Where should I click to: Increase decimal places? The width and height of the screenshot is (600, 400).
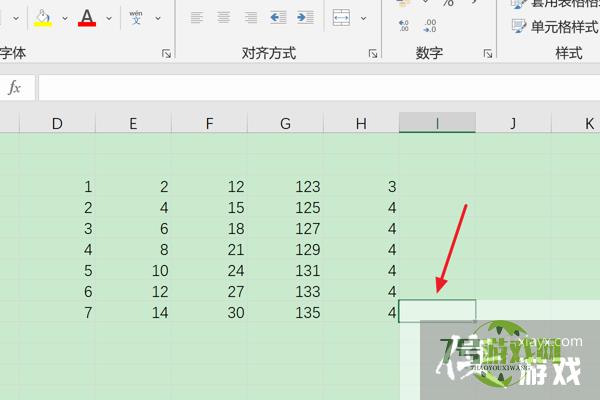point(404,26)
